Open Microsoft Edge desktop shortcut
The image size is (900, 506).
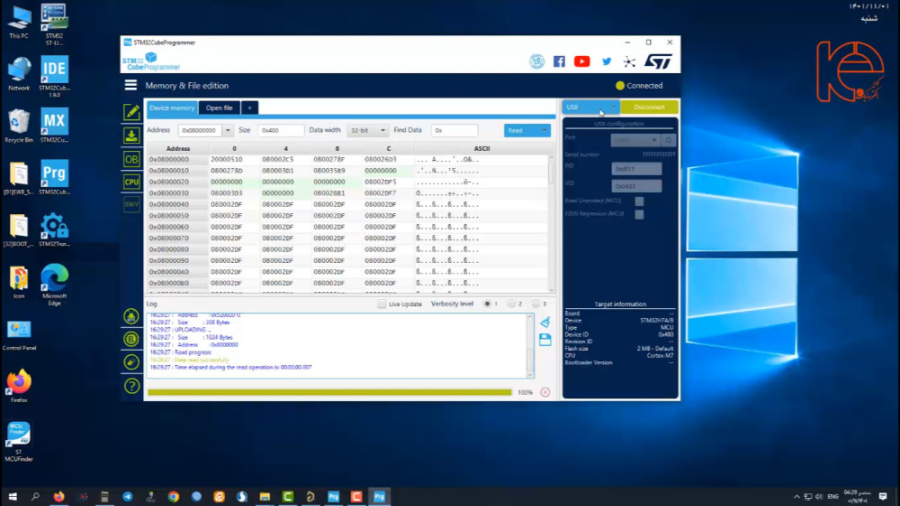tap(54, 285)
